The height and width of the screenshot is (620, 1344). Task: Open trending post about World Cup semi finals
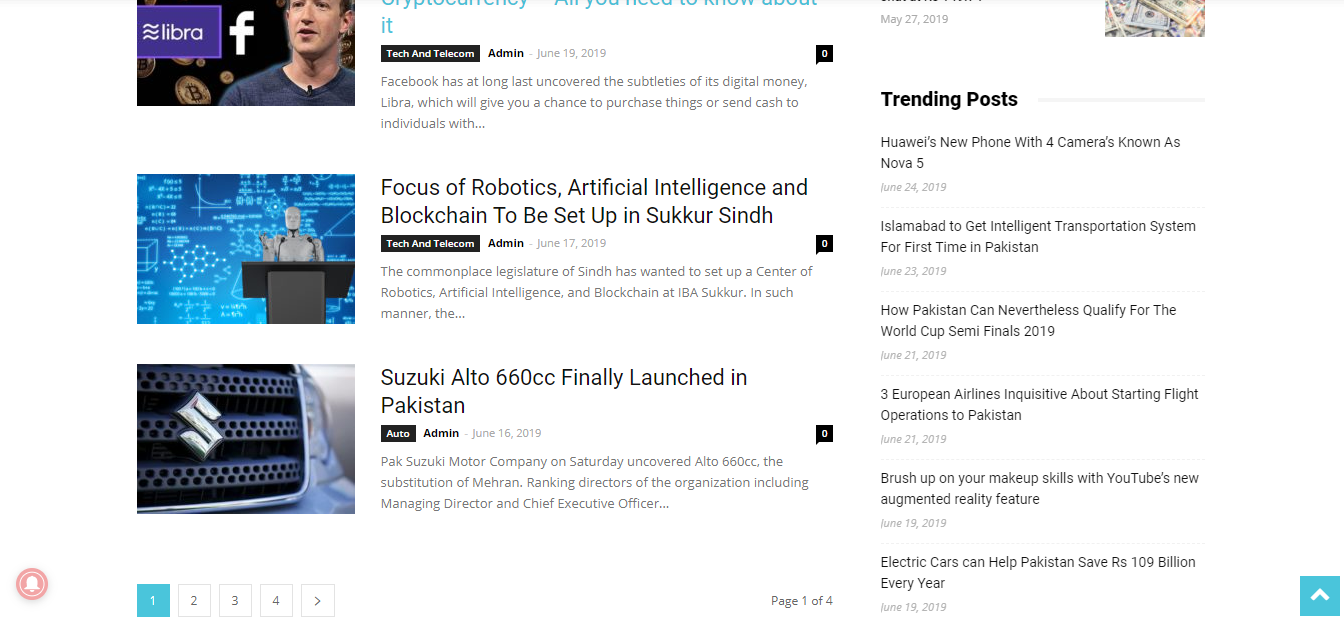coord(1028,320)
